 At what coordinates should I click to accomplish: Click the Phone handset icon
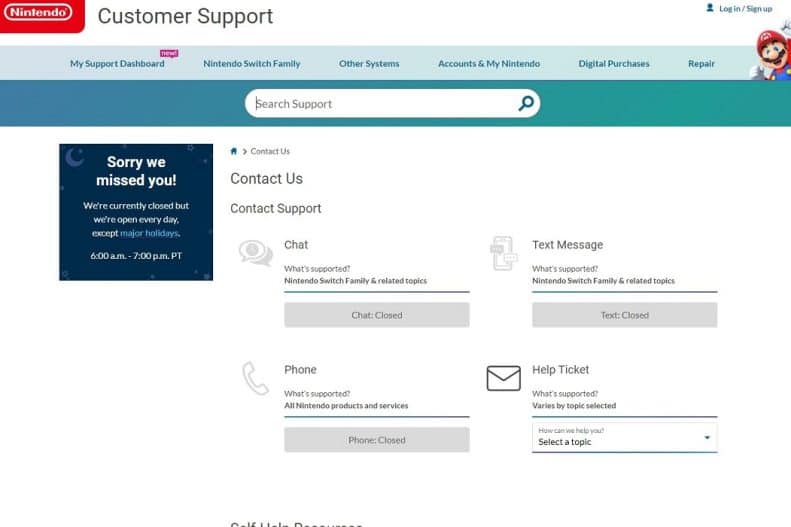(255, 378)
